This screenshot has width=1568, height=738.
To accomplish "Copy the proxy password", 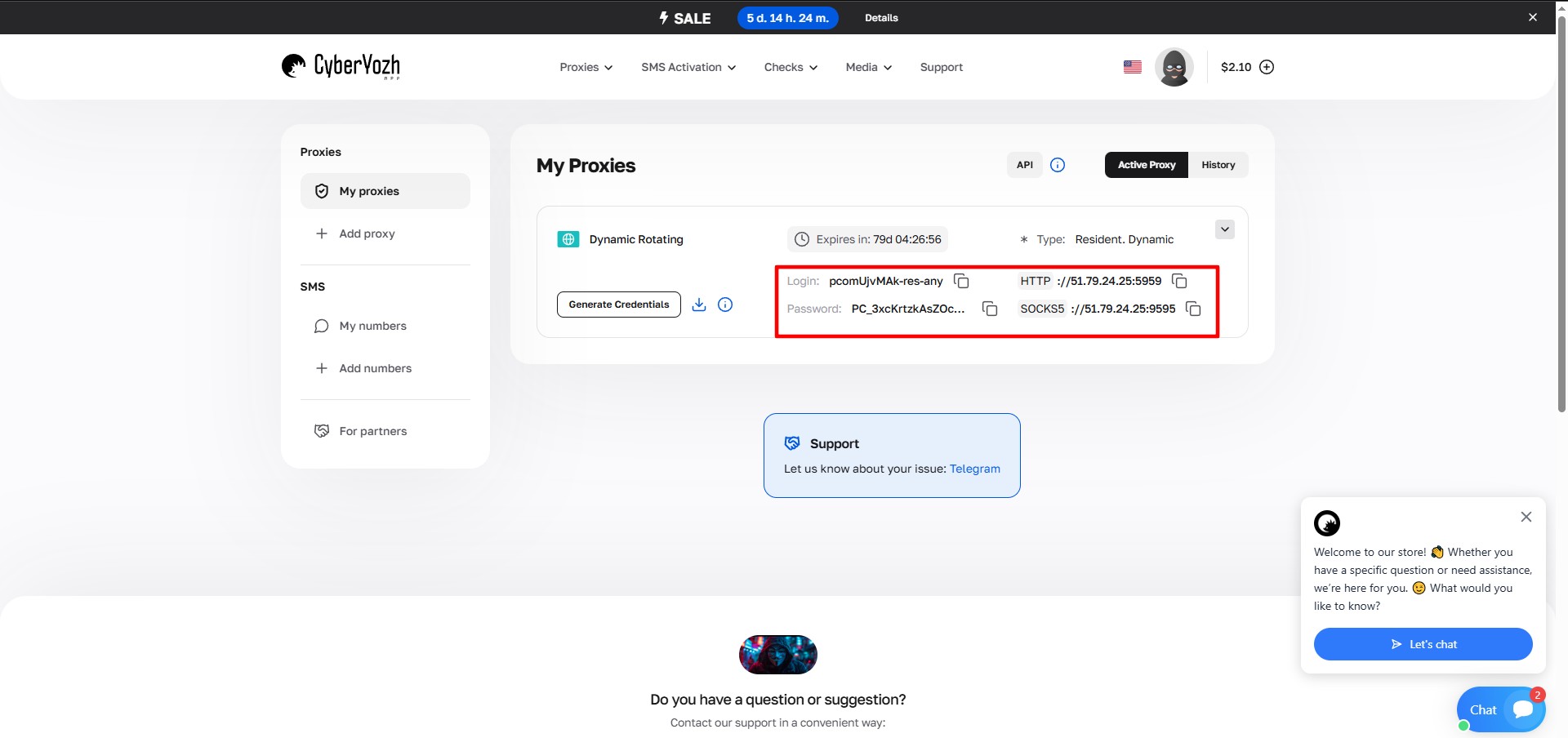I will (x=990, y=309).
